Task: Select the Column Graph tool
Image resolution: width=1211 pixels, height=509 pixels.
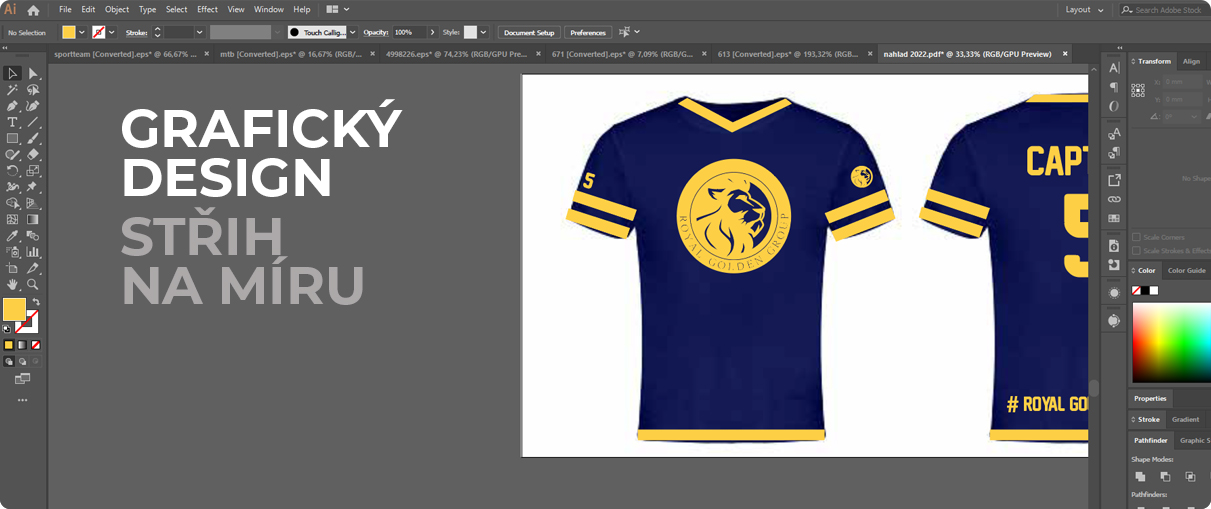Action: (33, 252)
